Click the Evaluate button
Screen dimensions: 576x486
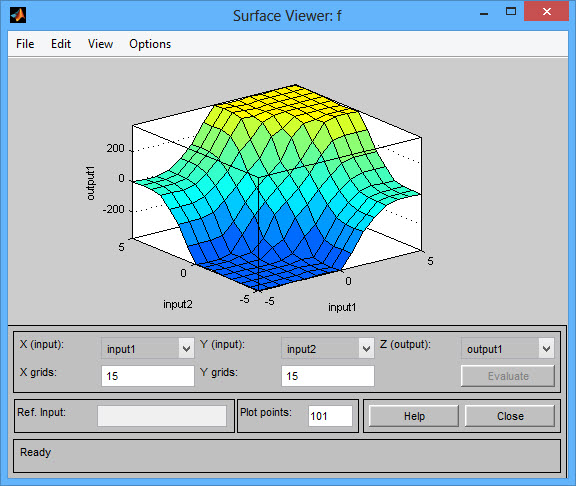pos(508,376)
